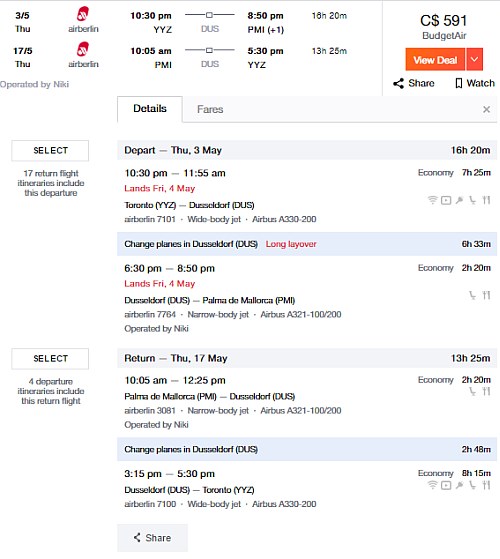Select the Thu, 17 May return flight
Screen dimensions: 500x559
[50, 359]
